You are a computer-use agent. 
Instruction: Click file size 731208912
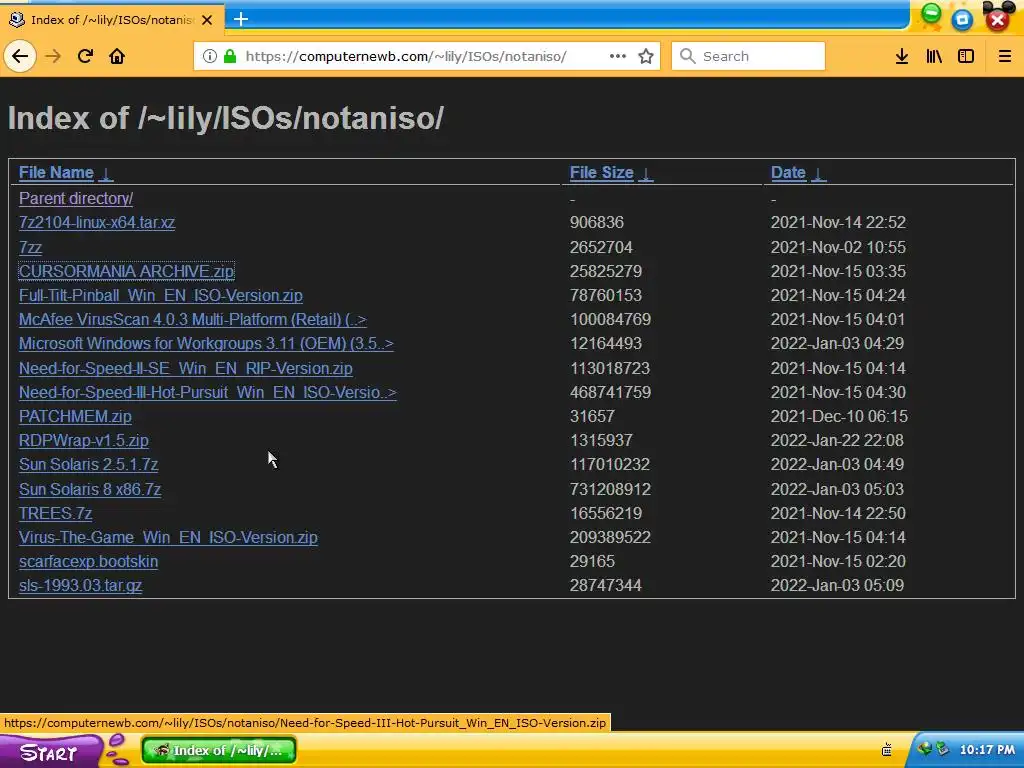pos(610,489)
